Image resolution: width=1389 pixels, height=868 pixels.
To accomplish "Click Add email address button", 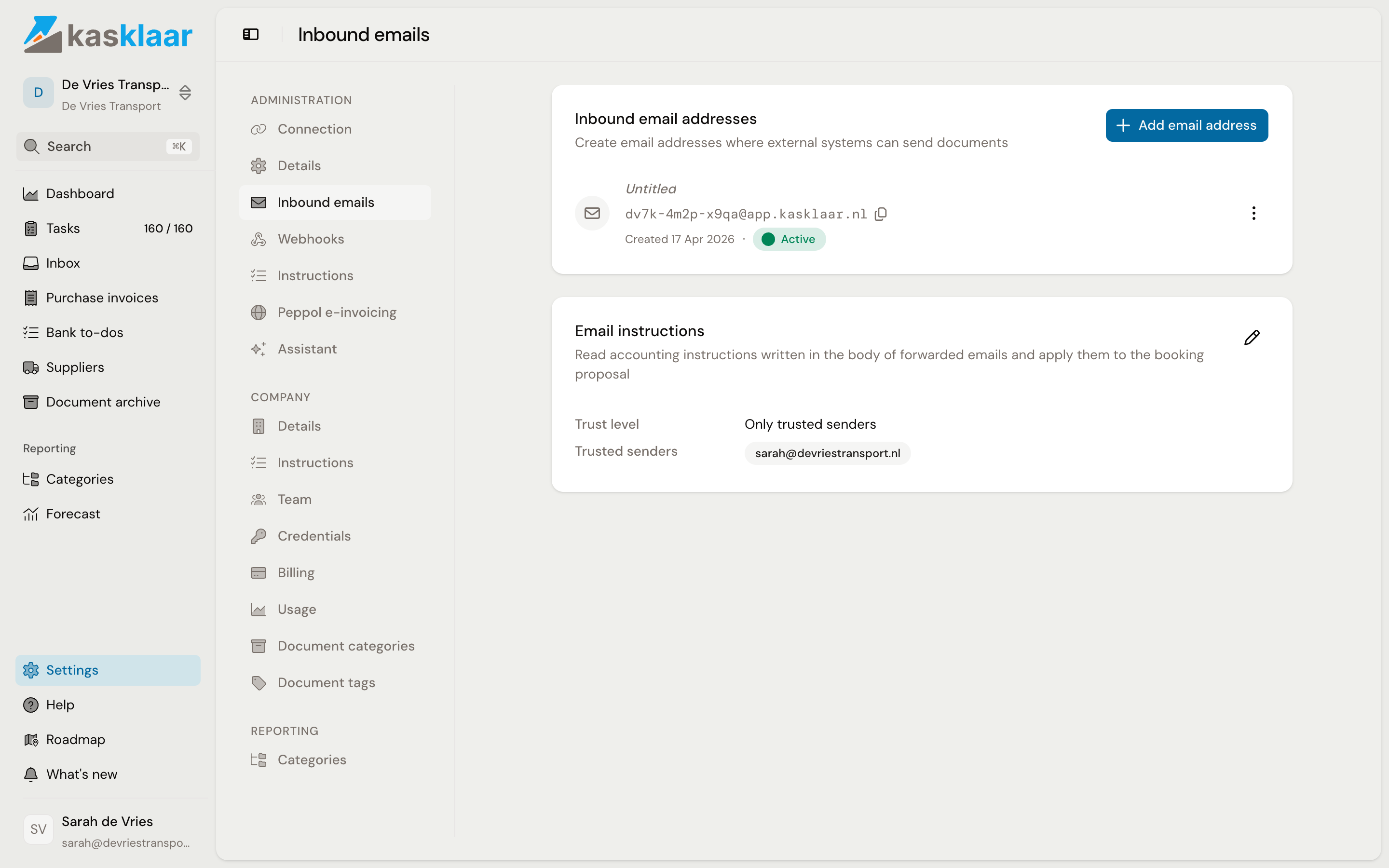I will [1186, 125].
